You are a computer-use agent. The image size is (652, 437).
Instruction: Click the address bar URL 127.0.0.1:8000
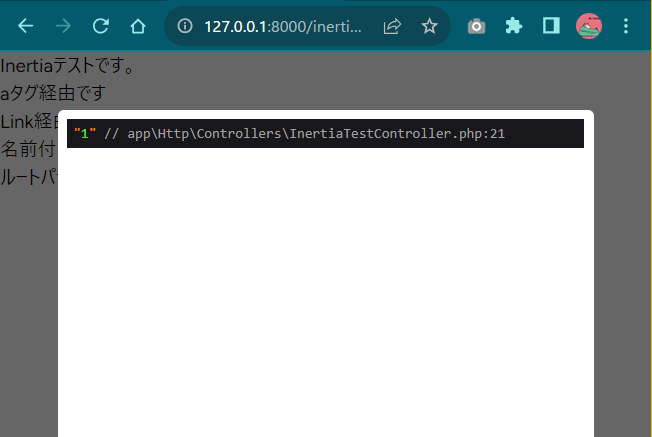283,27
